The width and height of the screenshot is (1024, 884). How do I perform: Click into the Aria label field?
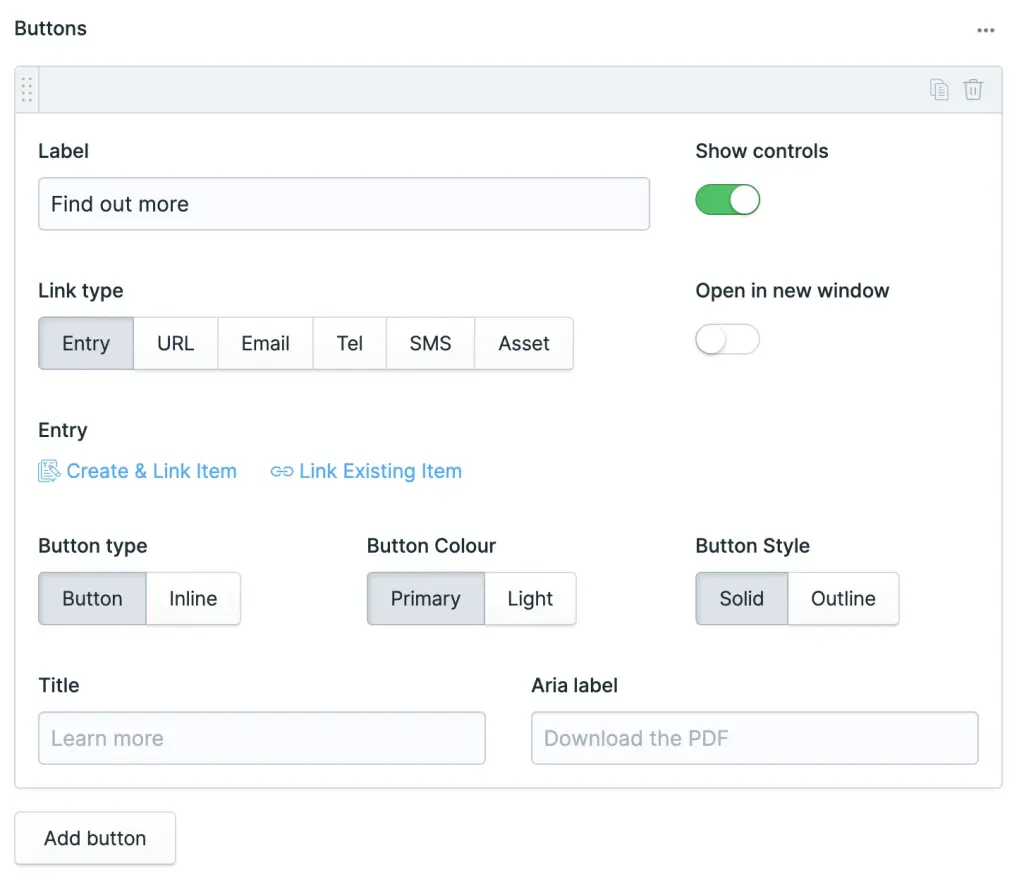pyautogui.click(x=754, y=738)
